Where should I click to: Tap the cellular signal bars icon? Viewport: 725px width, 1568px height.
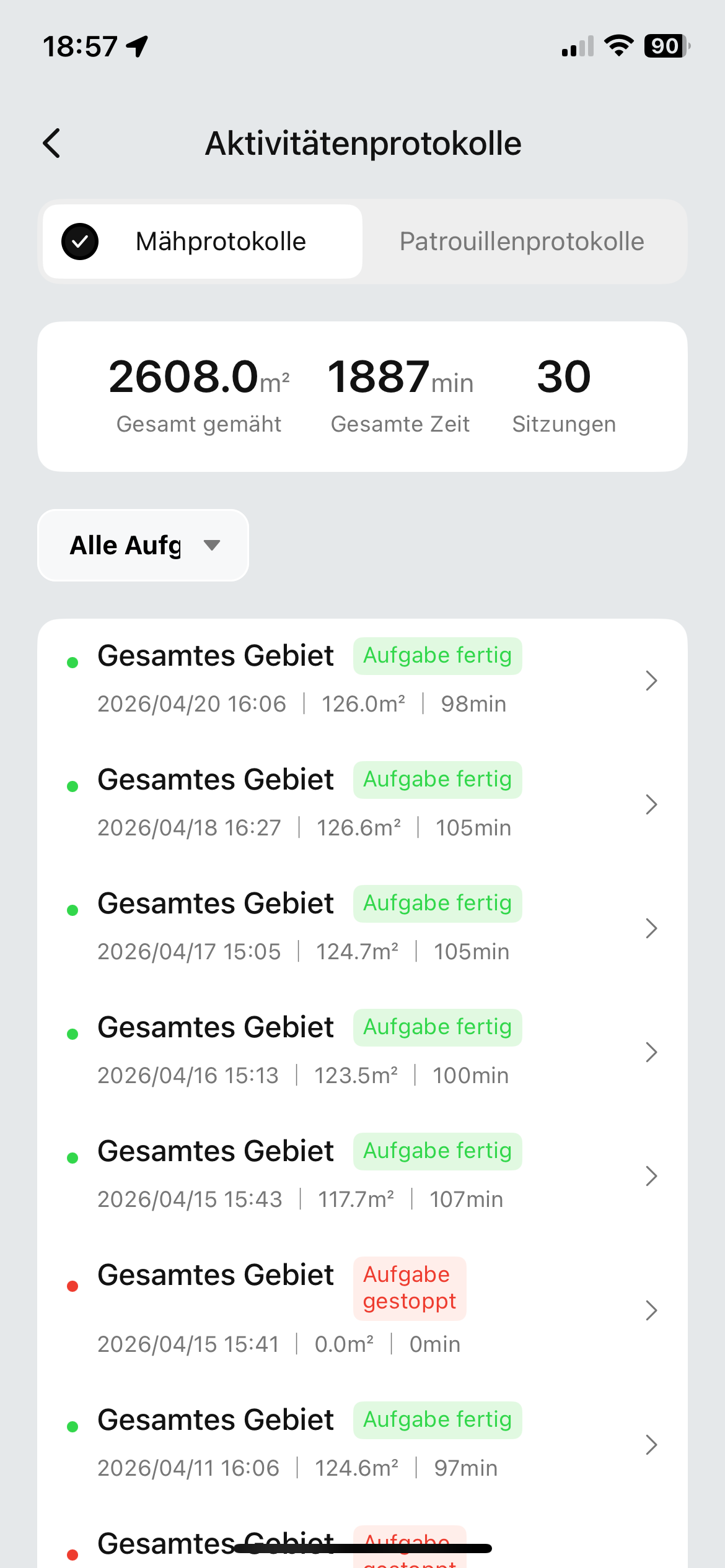578,46
